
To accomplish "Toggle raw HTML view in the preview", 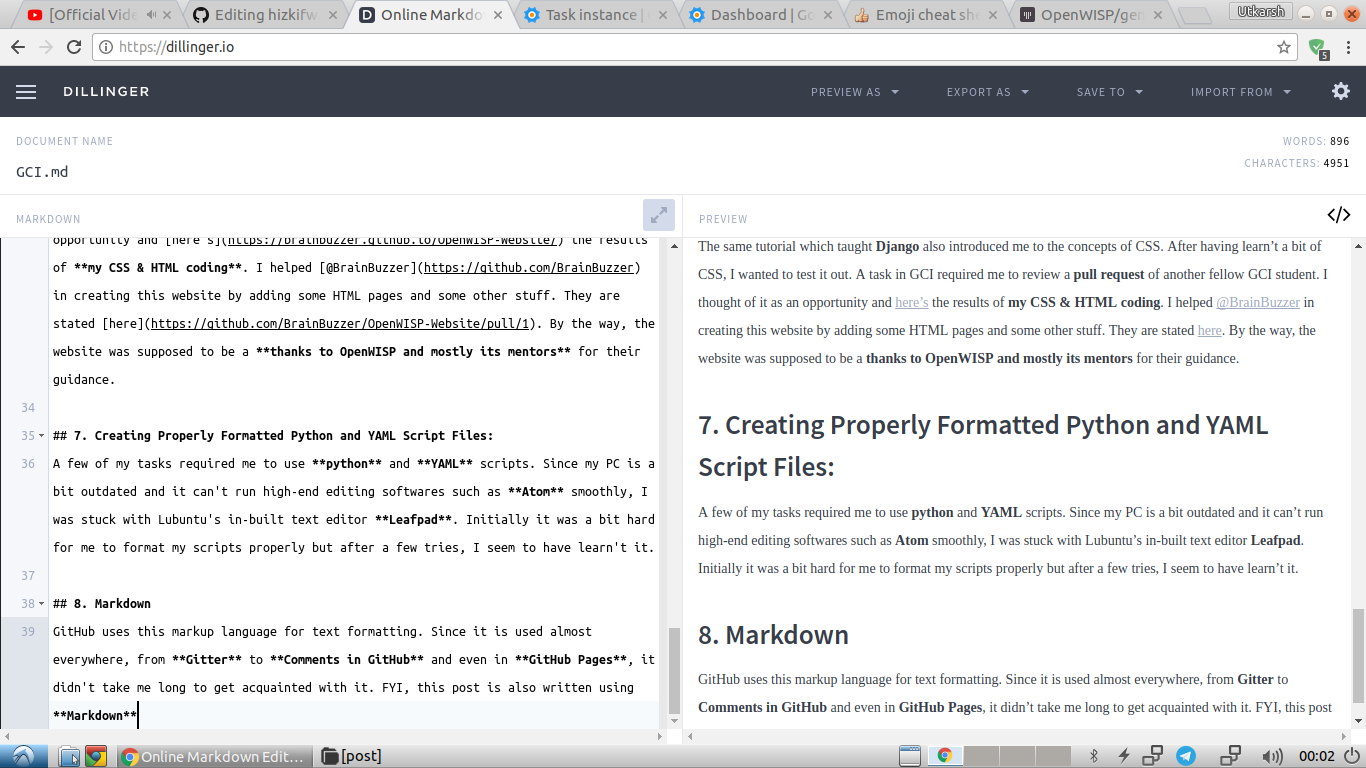I will [1339, 214].
